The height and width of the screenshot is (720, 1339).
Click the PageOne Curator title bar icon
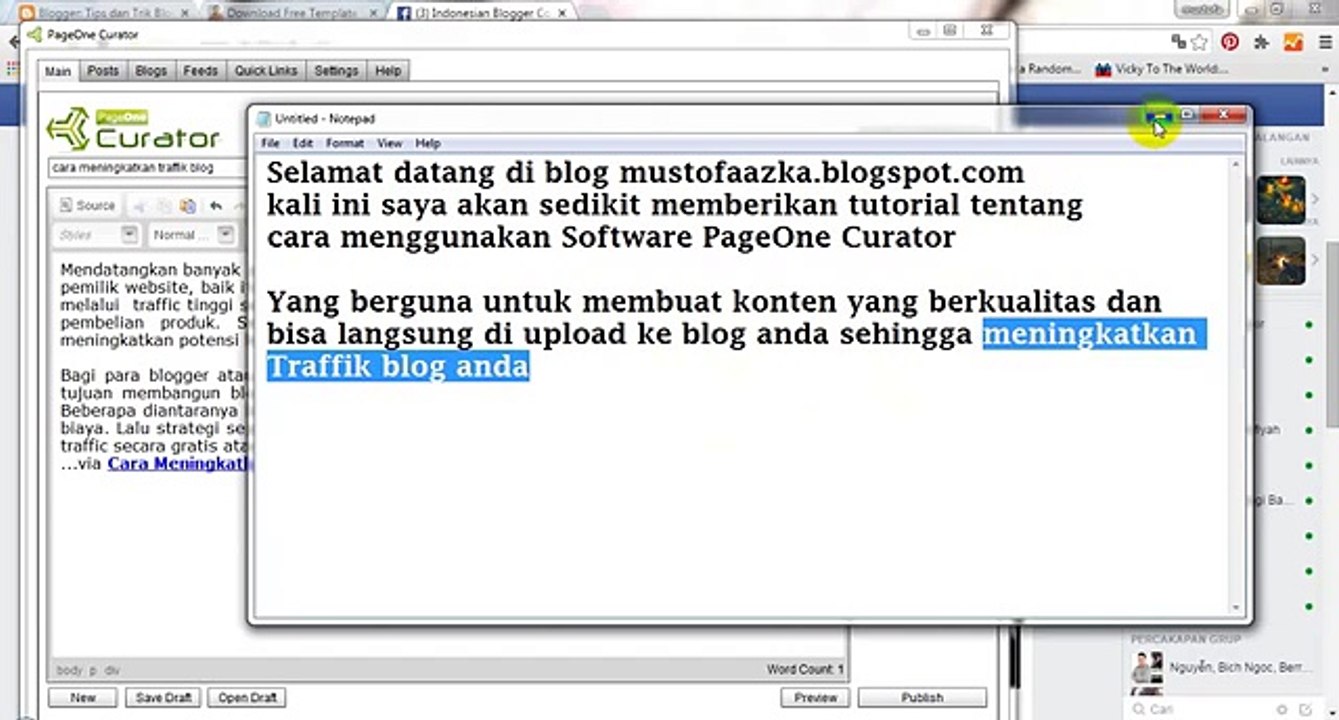tap(35, 35)
